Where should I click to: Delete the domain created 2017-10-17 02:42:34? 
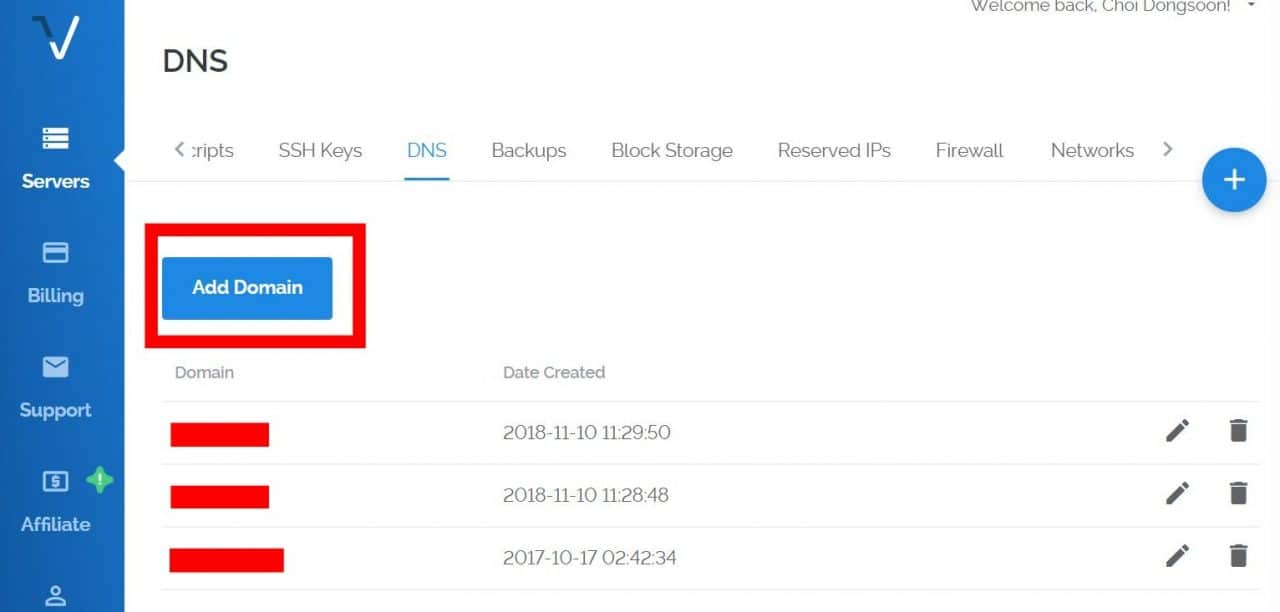[1238, 556]
